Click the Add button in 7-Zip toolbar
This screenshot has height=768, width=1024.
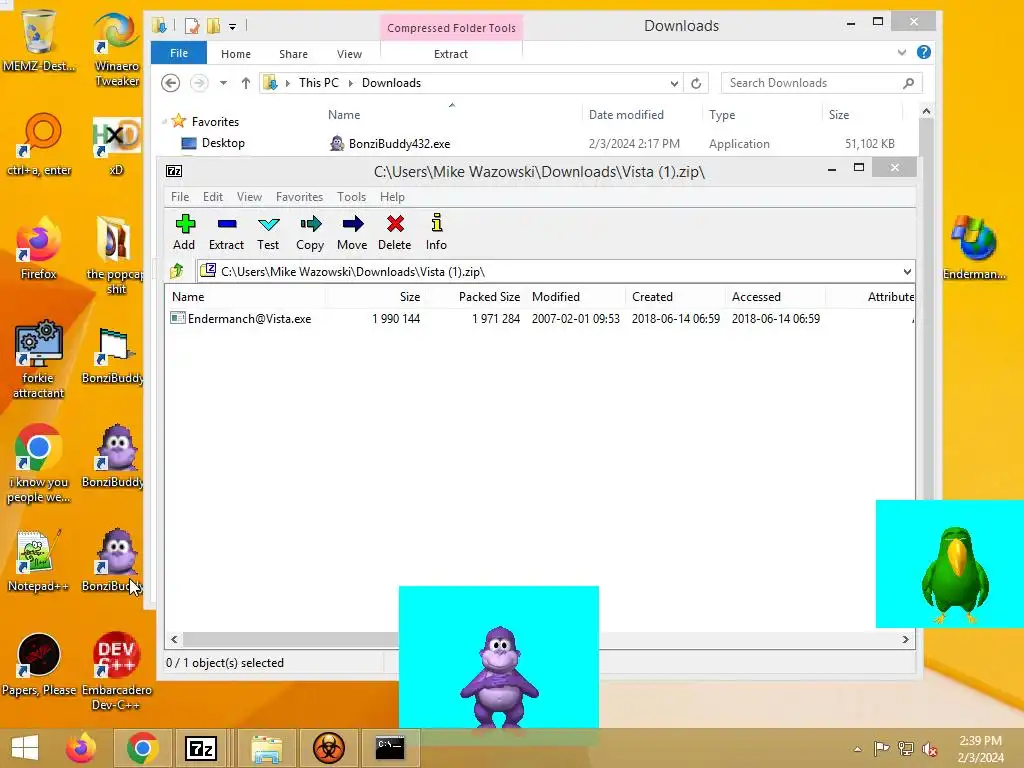[x=184, y=232]
